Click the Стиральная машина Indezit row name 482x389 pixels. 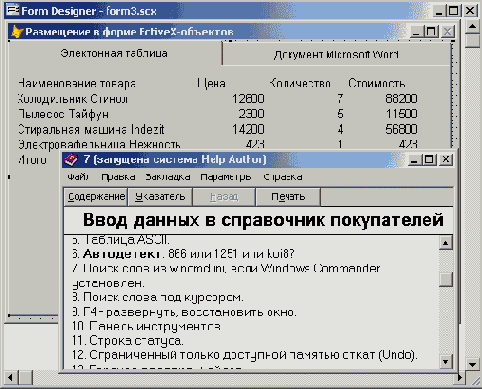point(91,129)
